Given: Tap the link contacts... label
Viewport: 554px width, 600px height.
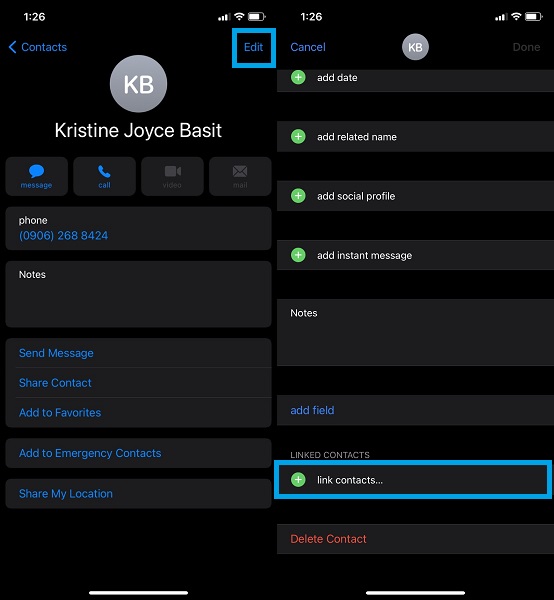Looking at the screenshot, I should coord(350,480).
